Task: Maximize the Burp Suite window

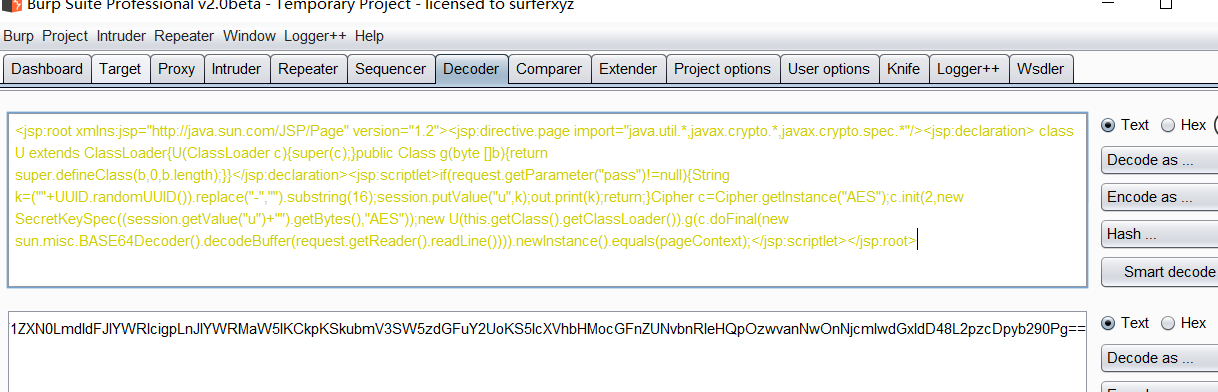Action: [x=1165, y=4]
